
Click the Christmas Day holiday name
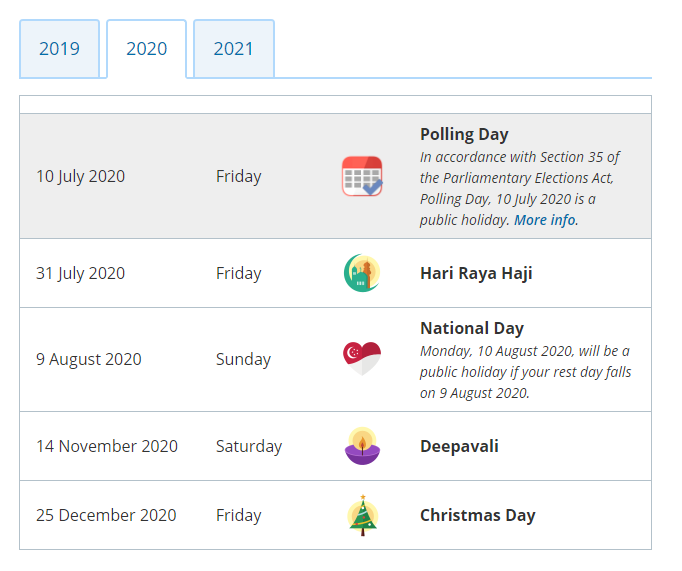click(478, 515)
